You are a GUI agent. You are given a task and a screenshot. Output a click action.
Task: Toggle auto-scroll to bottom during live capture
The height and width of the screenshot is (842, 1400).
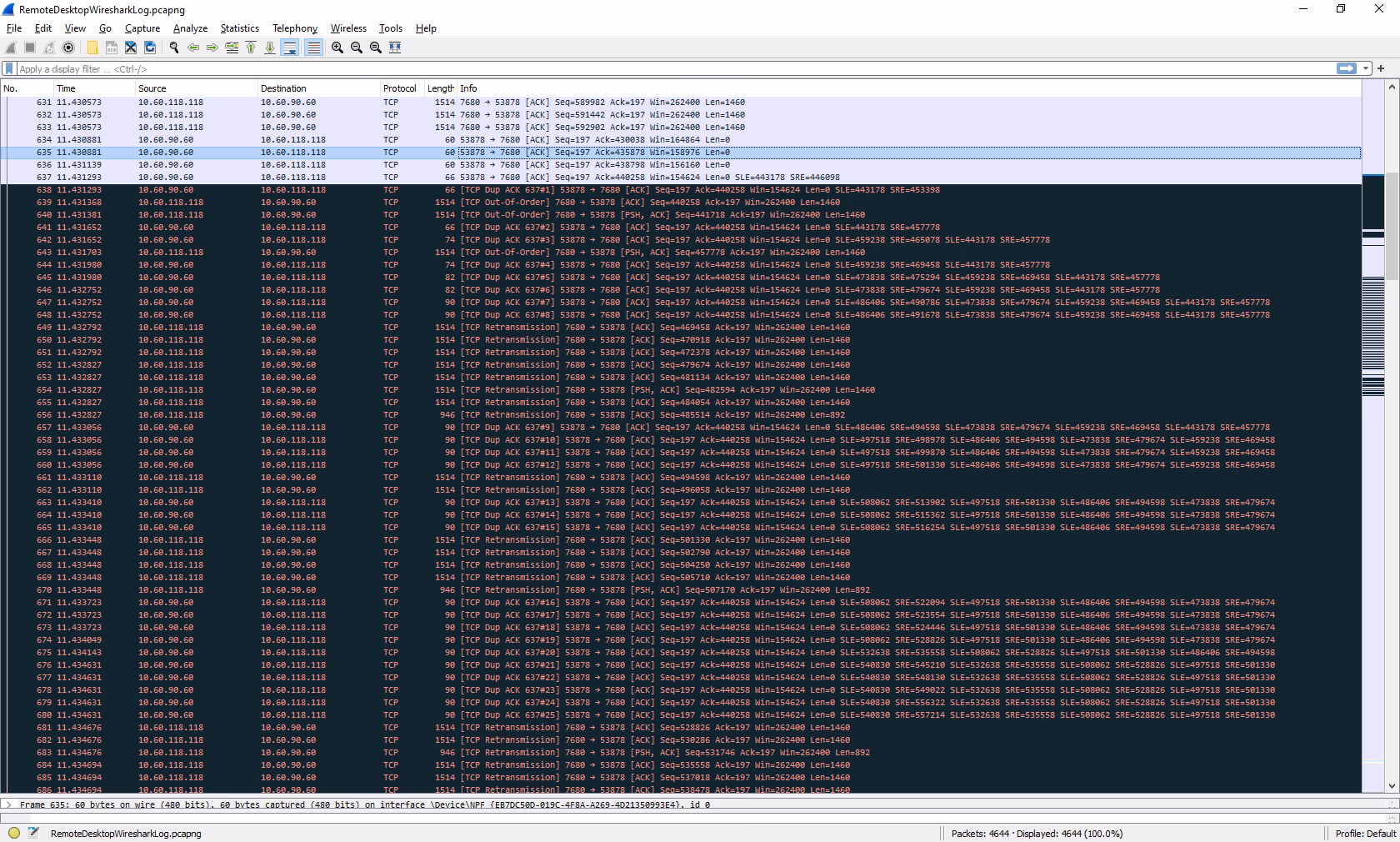(289, 48)
